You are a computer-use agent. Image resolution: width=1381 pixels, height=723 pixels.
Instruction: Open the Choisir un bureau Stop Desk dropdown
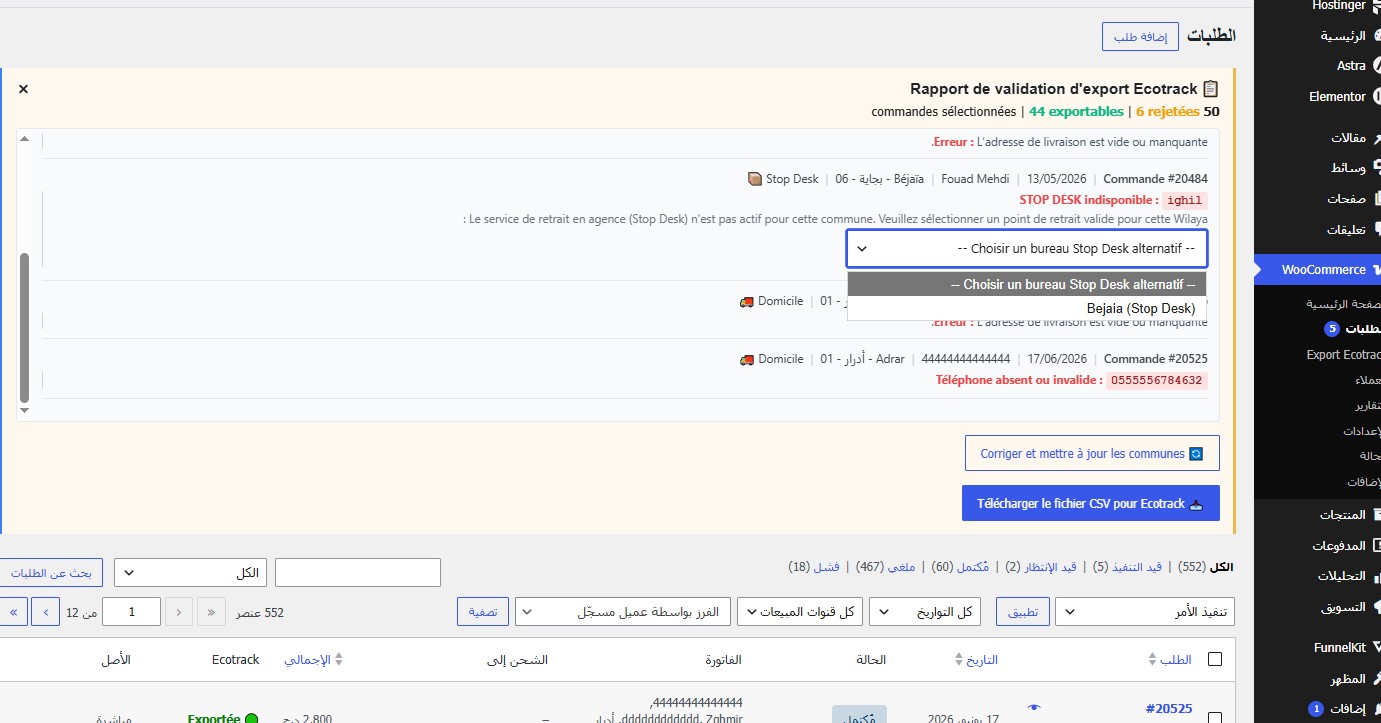tap(1027, 248)
